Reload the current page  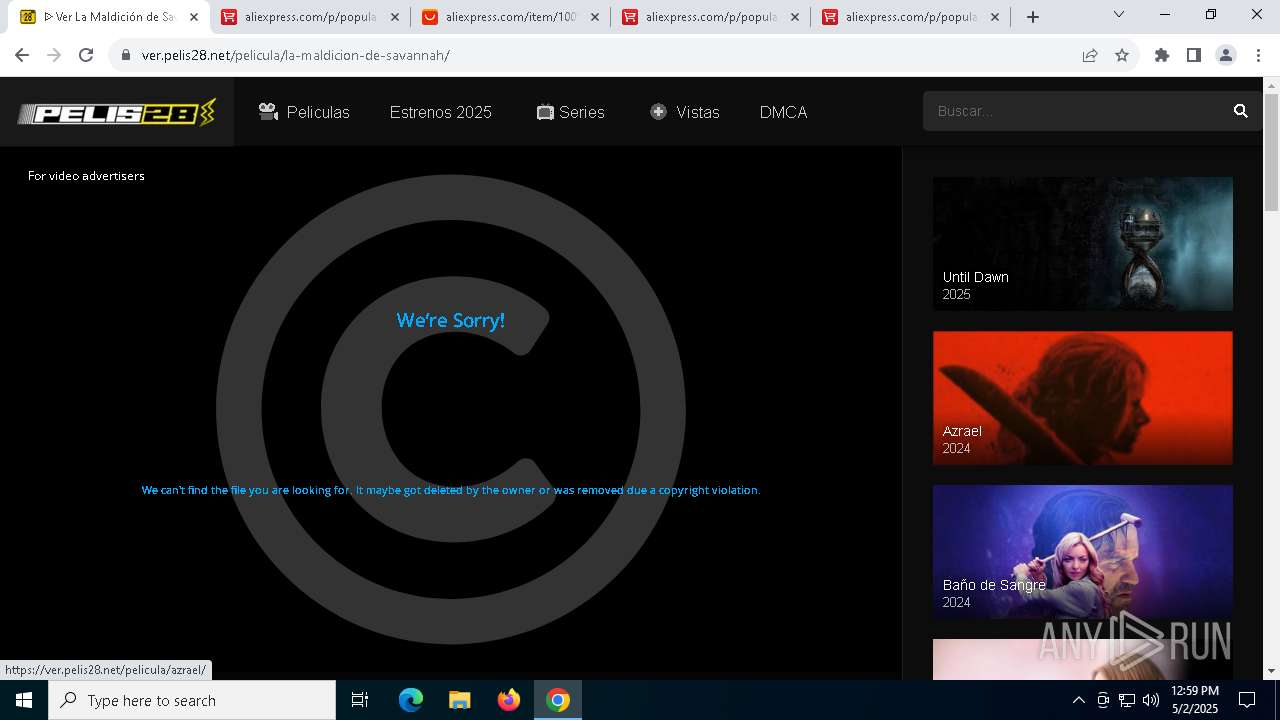click(x=86, y=55)
